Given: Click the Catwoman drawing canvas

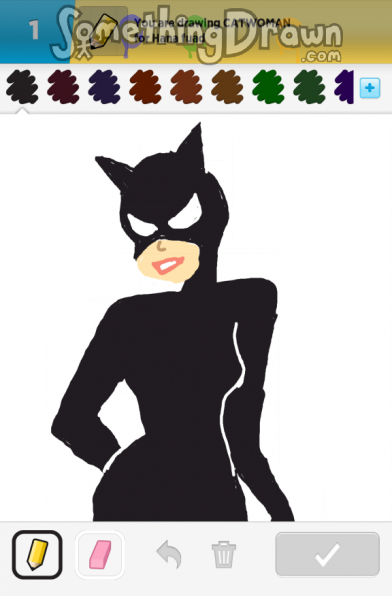Looking at the screenshot, I should (x=196, y=317).
